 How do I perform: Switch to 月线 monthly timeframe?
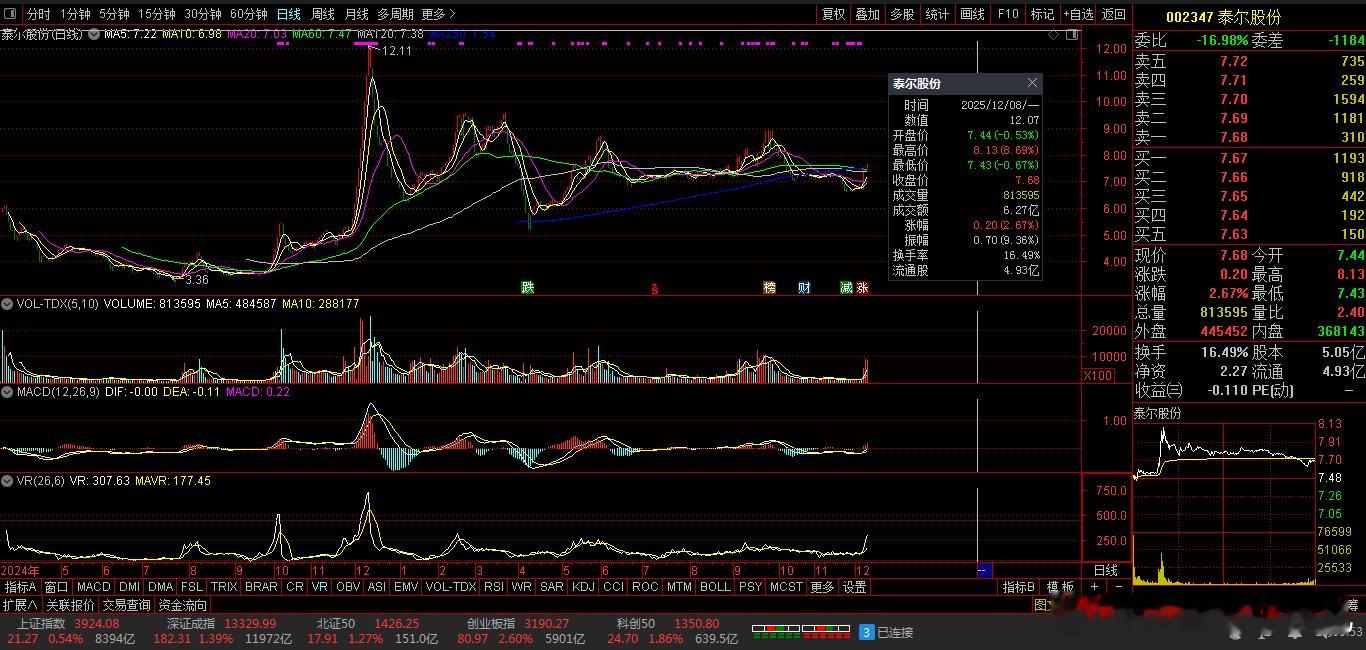pos(356,14)
